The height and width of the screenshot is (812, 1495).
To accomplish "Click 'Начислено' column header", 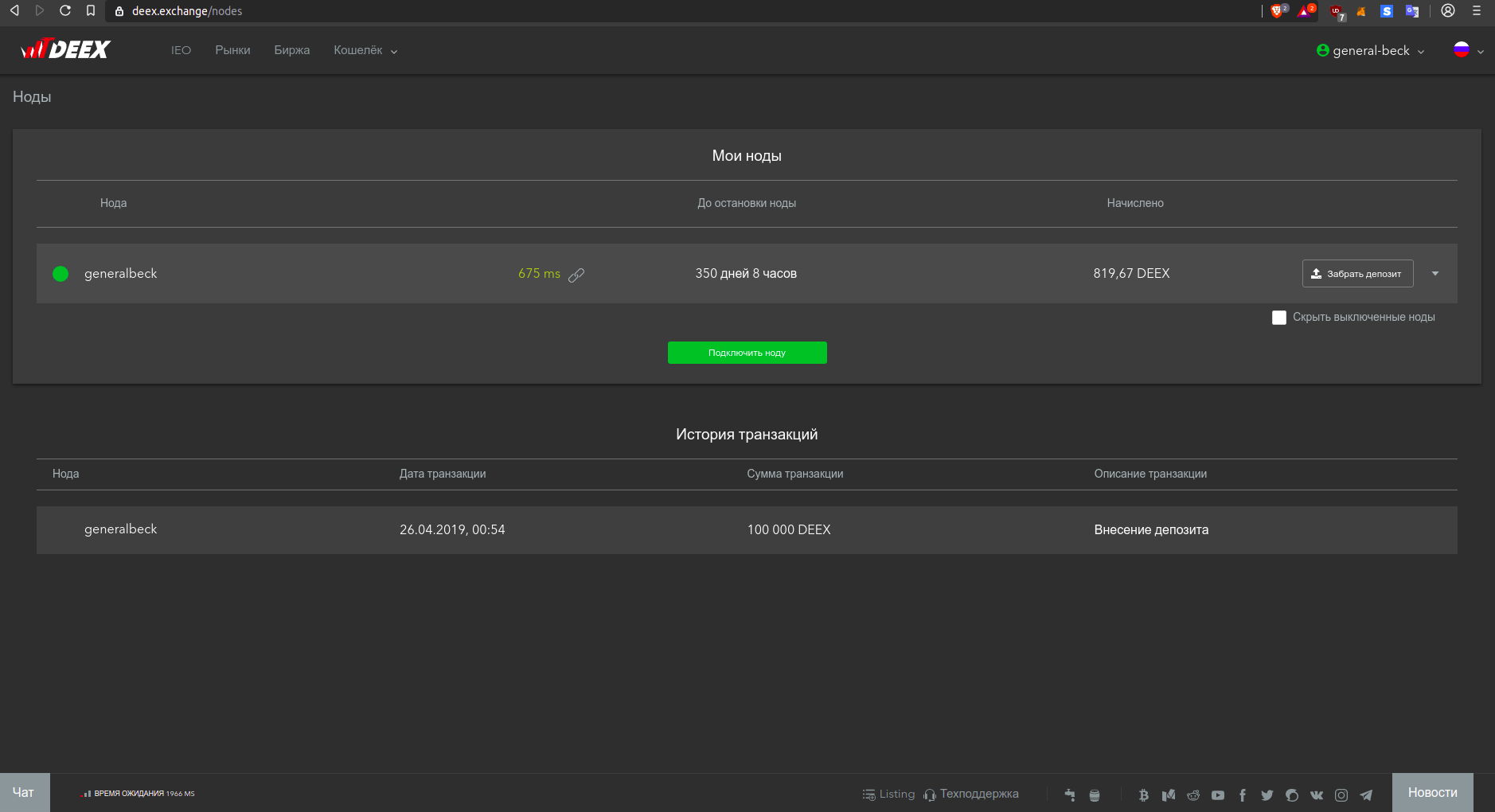I will tap(1135, 204).
